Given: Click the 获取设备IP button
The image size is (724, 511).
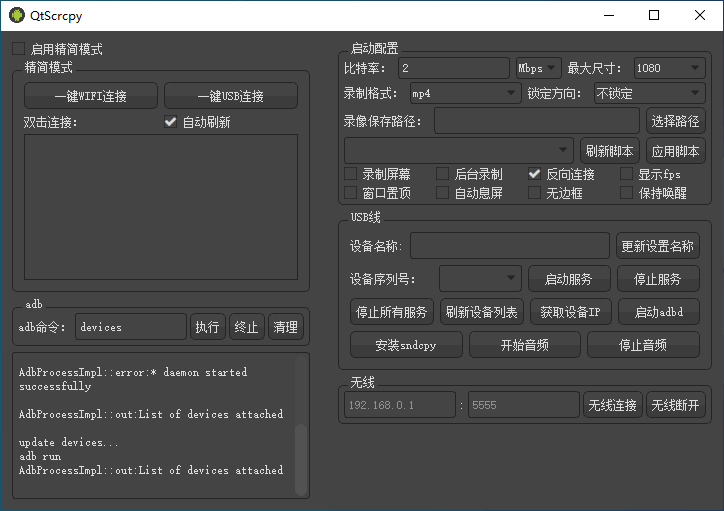Looking at the screenshot, I should [x=570, y=312].
